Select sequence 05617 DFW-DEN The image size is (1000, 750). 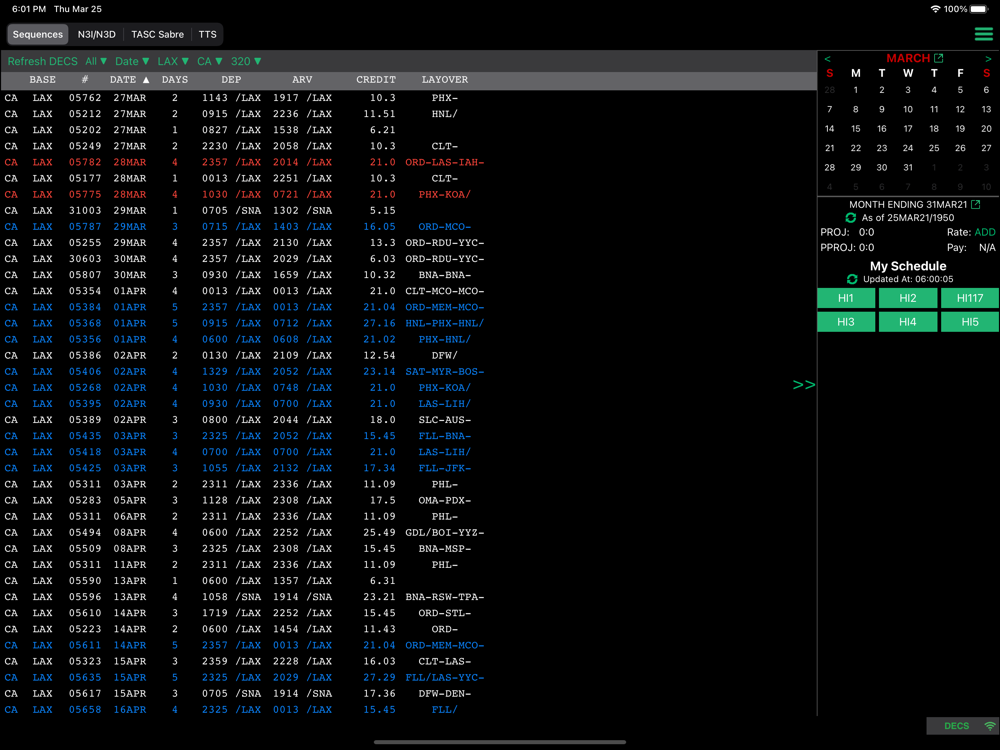(x=408, y=694)
